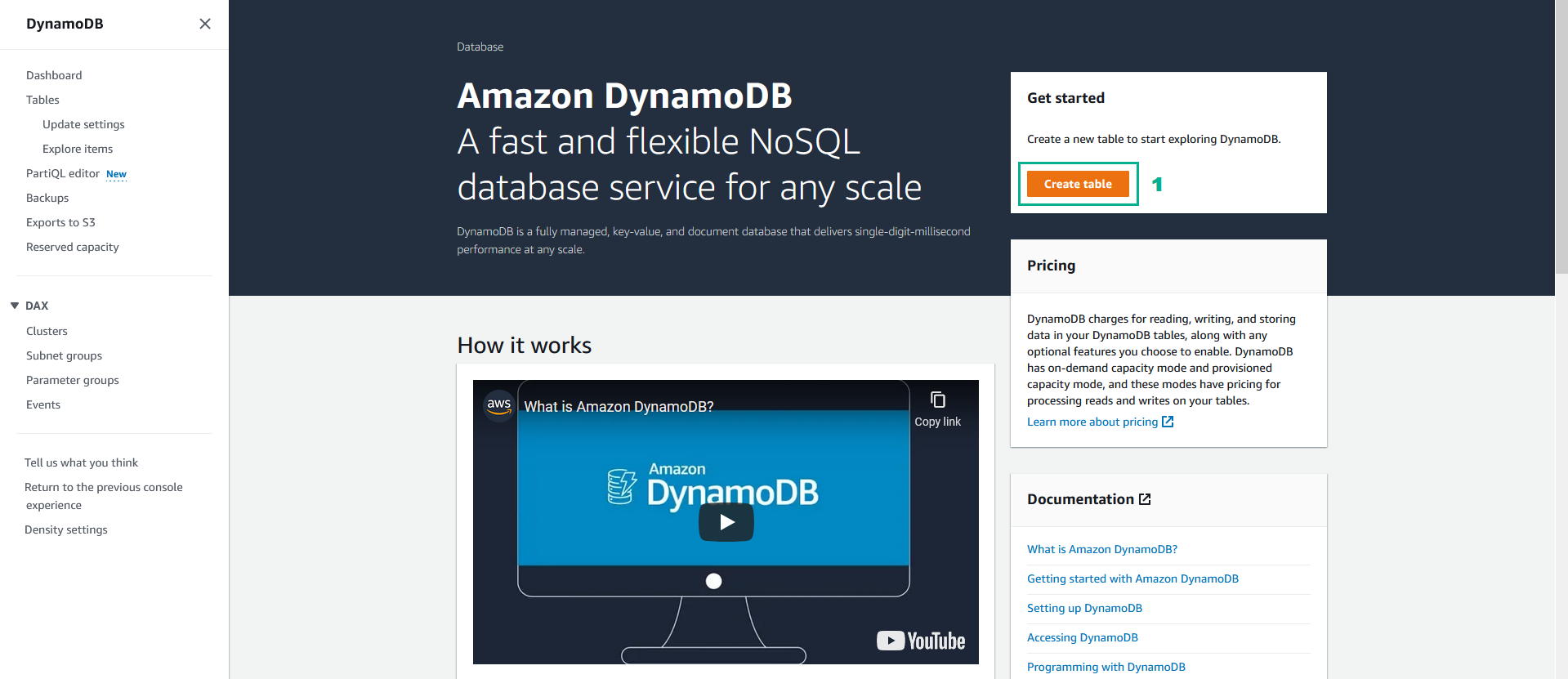The width and height of the screenshot is (1568, 679).
Task: Click the Copy link icon on video
Action: pos(938,400)
